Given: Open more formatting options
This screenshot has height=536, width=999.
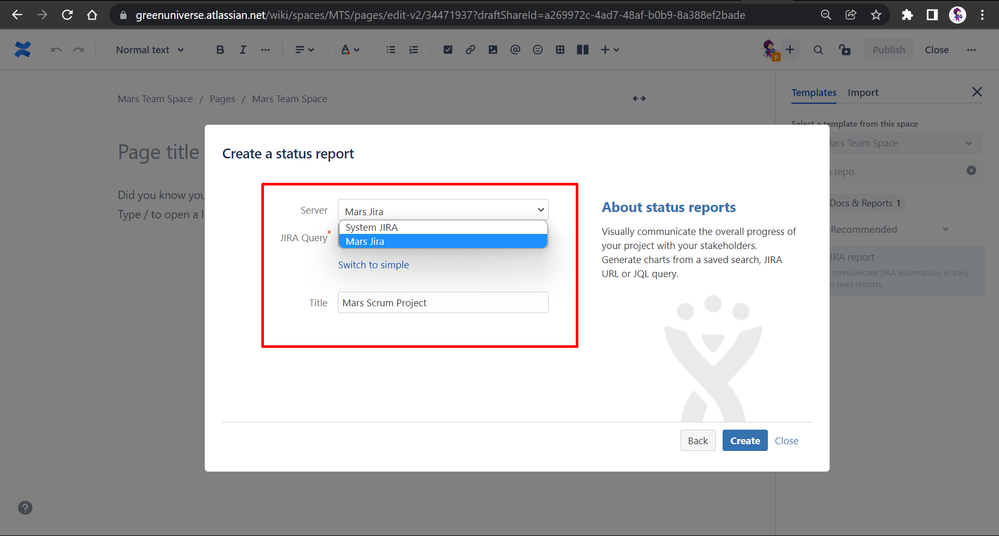Looking at the screenshot, I should click(x=266, y=50).
